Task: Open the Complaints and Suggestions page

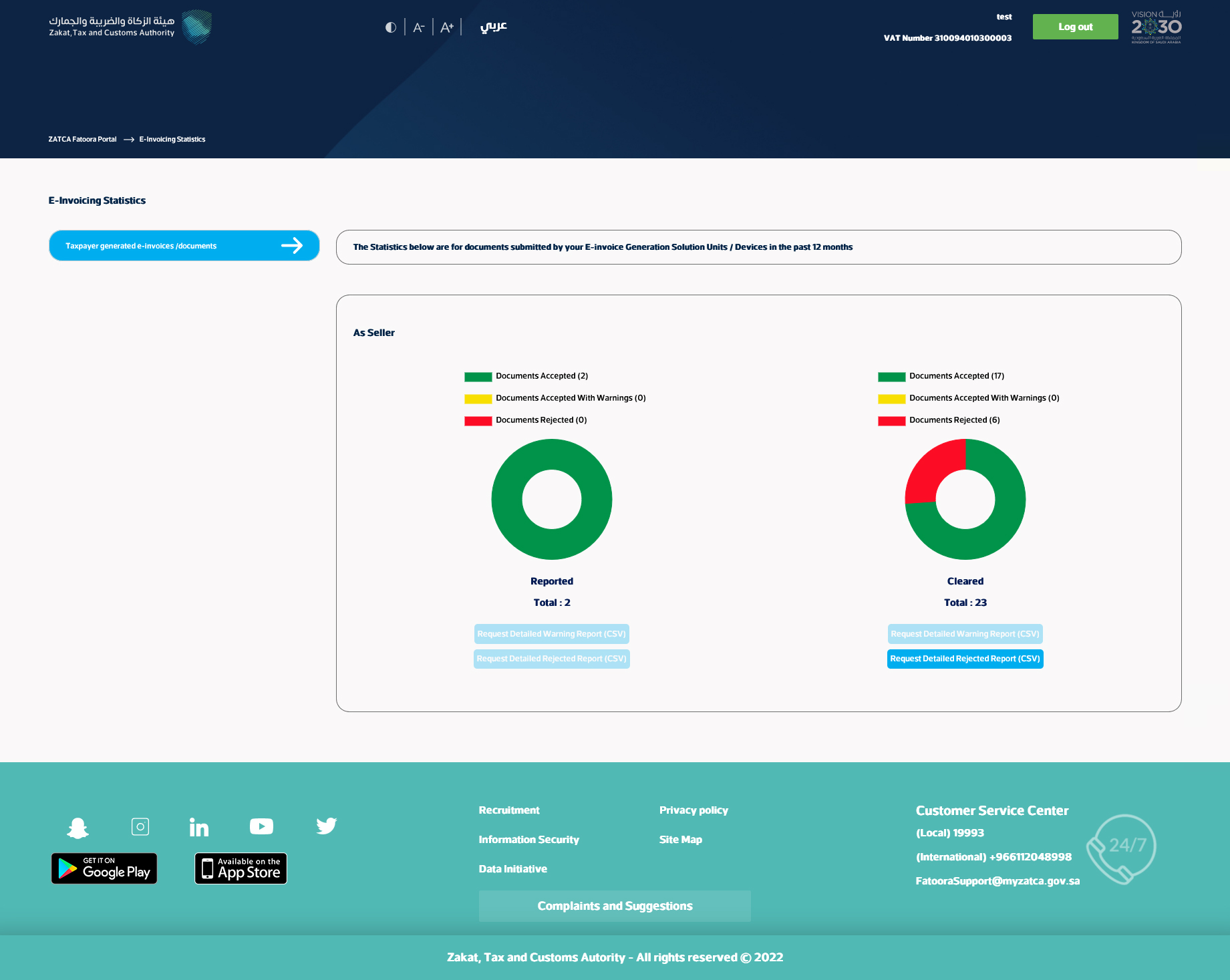Action: click(x=614, y=906)
